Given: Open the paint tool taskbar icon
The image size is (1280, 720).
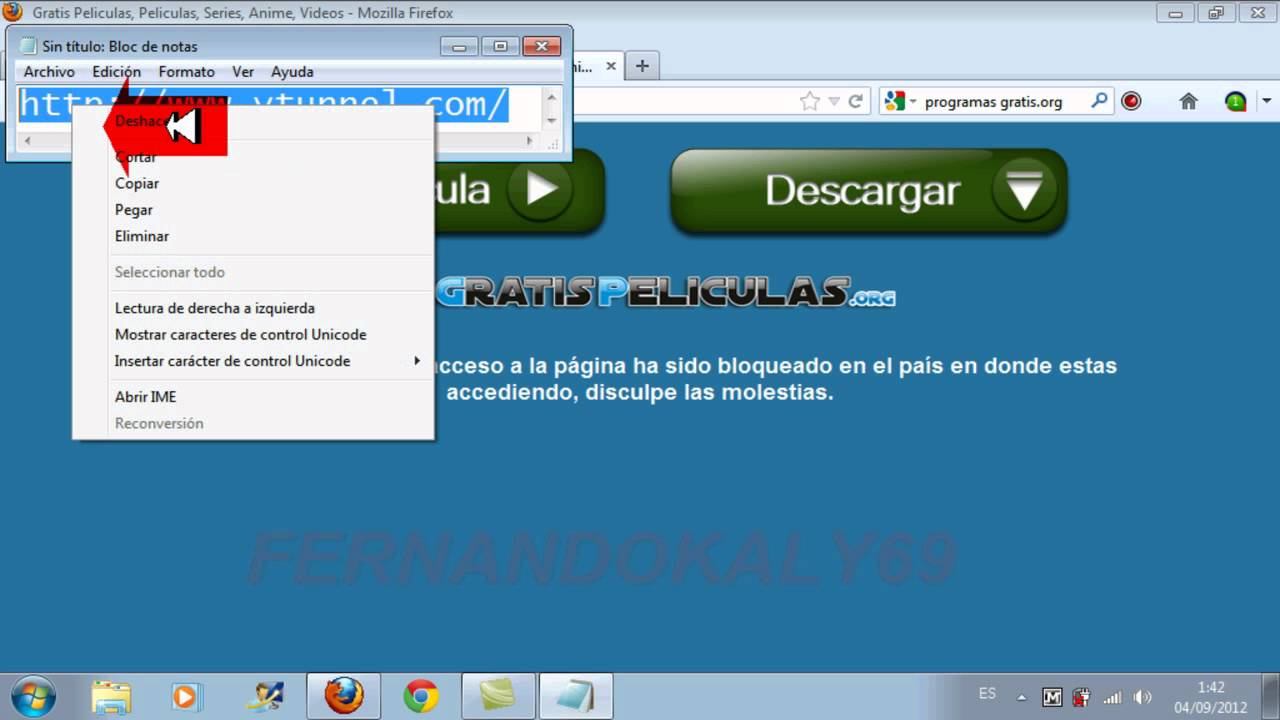Looking at the screenshot, I should 266,696.
